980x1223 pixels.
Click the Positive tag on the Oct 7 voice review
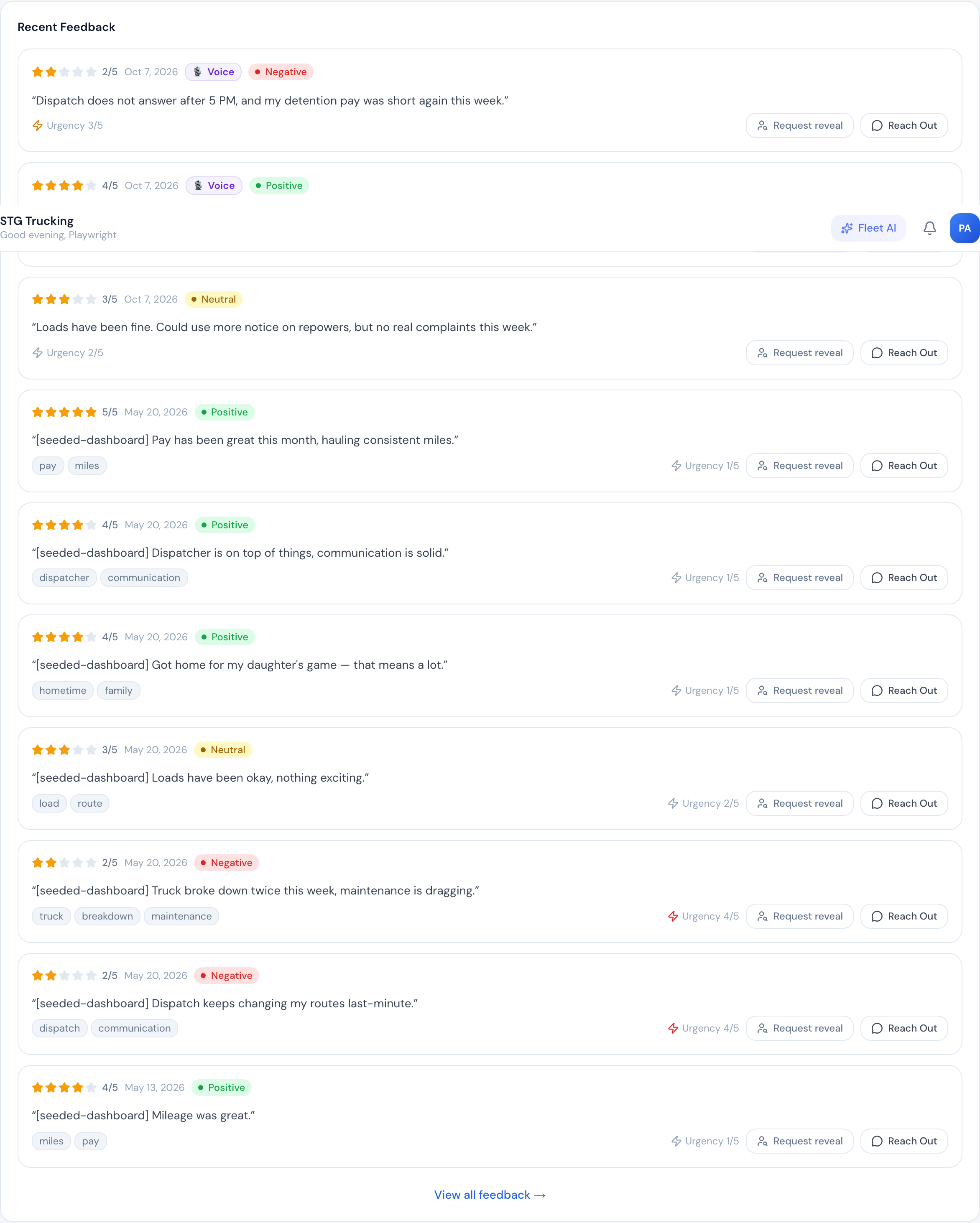point(279,186)
